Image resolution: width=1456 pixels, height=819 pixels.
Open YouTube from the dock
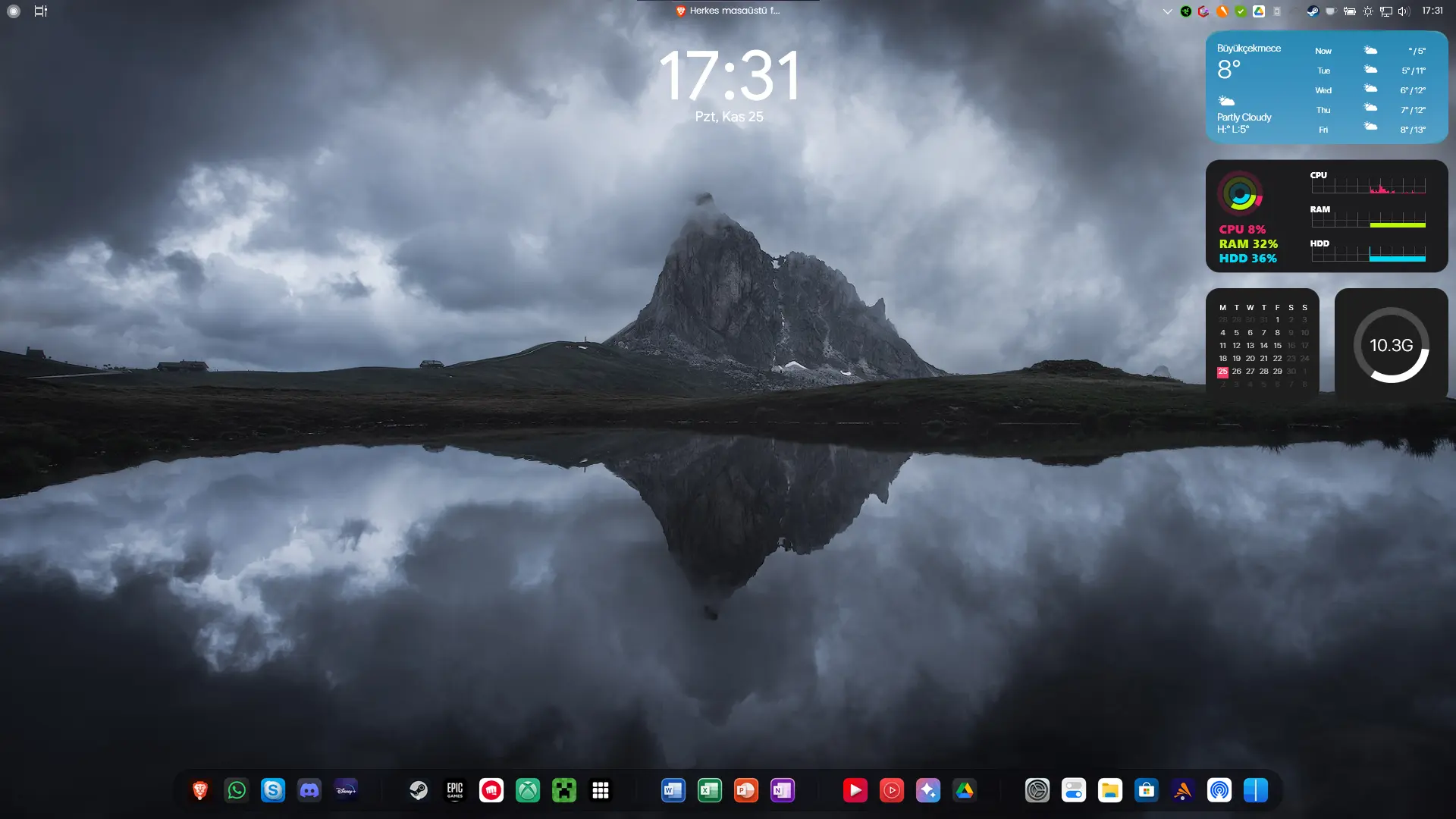[x=855, y=790]
